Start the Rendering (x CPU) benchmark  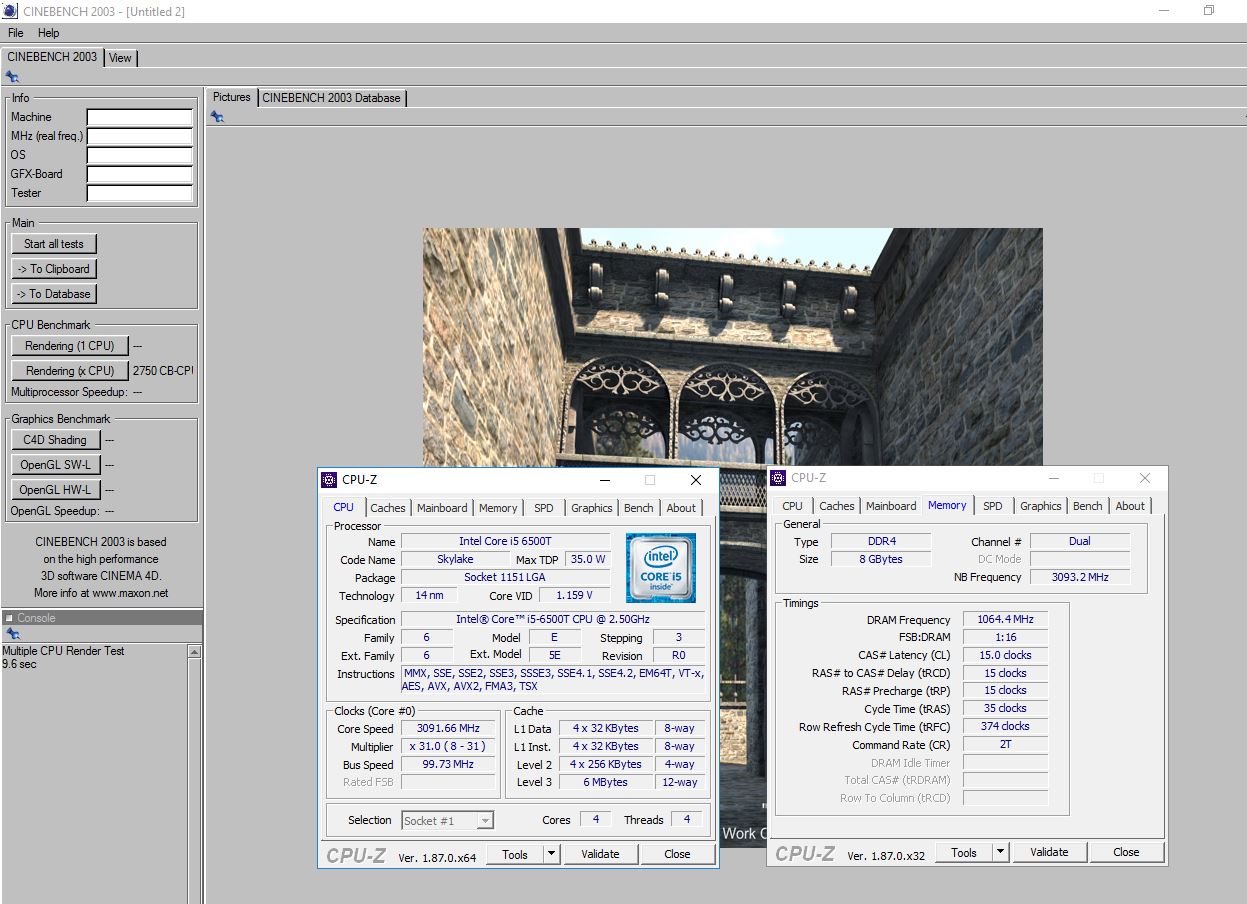(70, 371)
